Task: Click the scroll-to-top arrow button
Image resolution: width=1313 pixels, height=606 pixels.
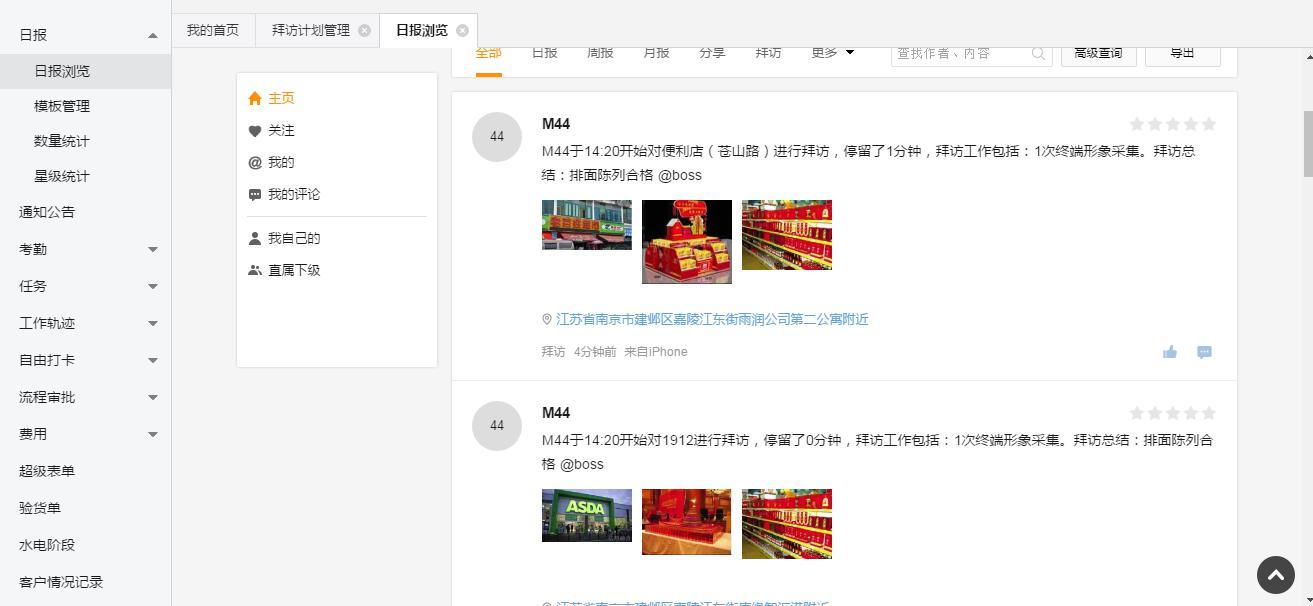Action: coord(1275,575)
